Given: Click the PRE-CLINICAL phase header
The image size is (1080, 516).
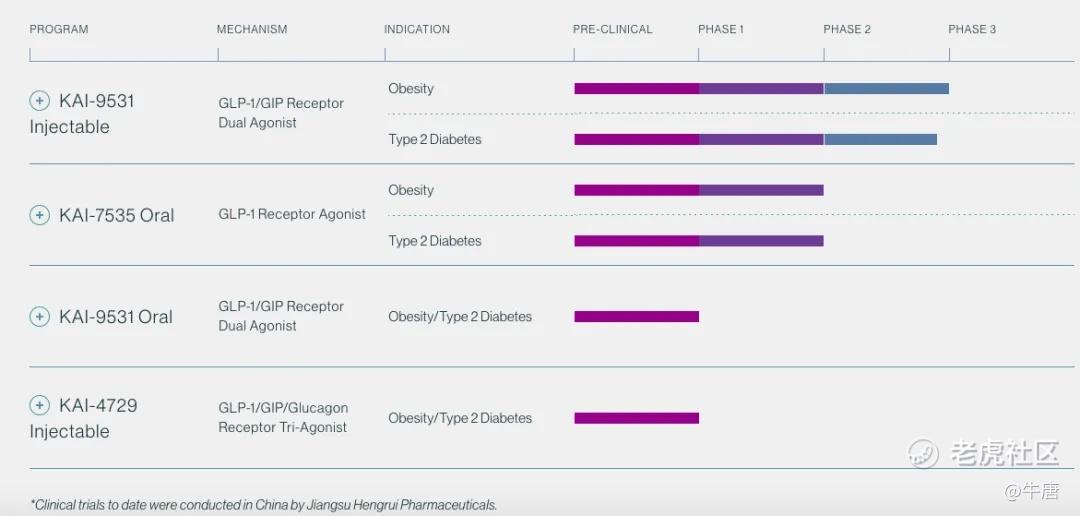Looking at the screenshot, I should [612, 29].
